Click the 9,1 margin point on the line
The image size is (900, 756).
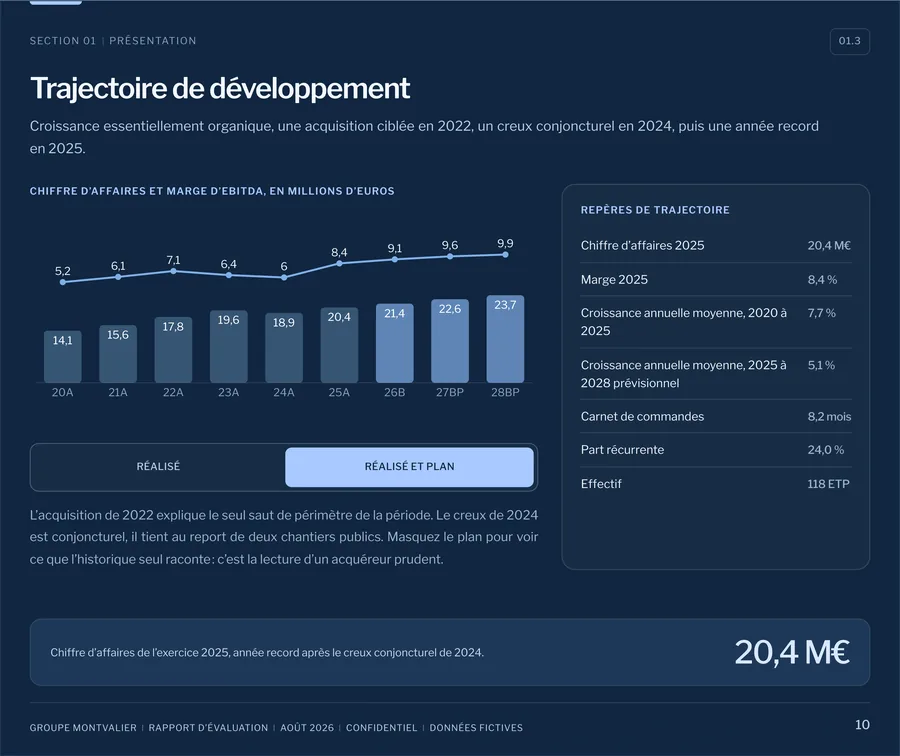click(x=394, y=259)
